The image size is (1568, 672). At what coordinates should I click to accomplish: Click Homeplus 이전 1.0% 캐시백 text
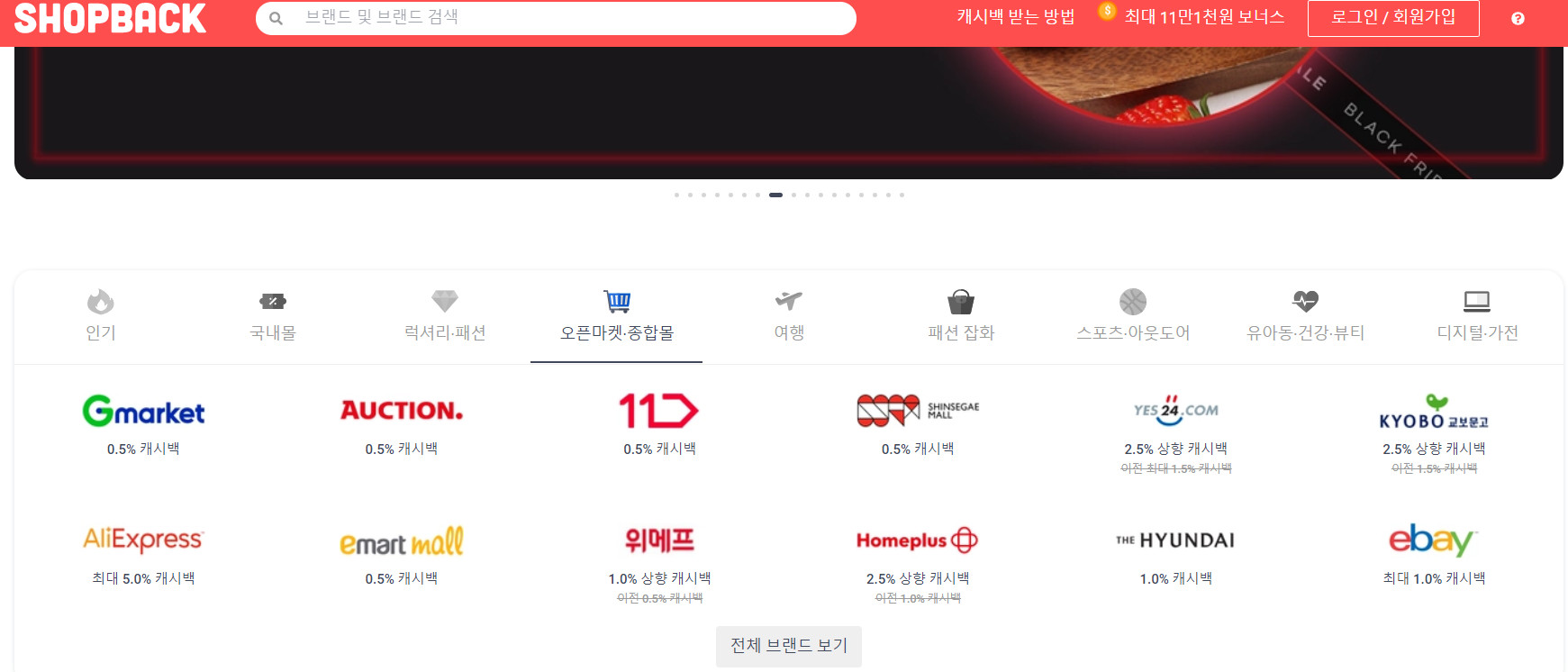click(918, 598)
